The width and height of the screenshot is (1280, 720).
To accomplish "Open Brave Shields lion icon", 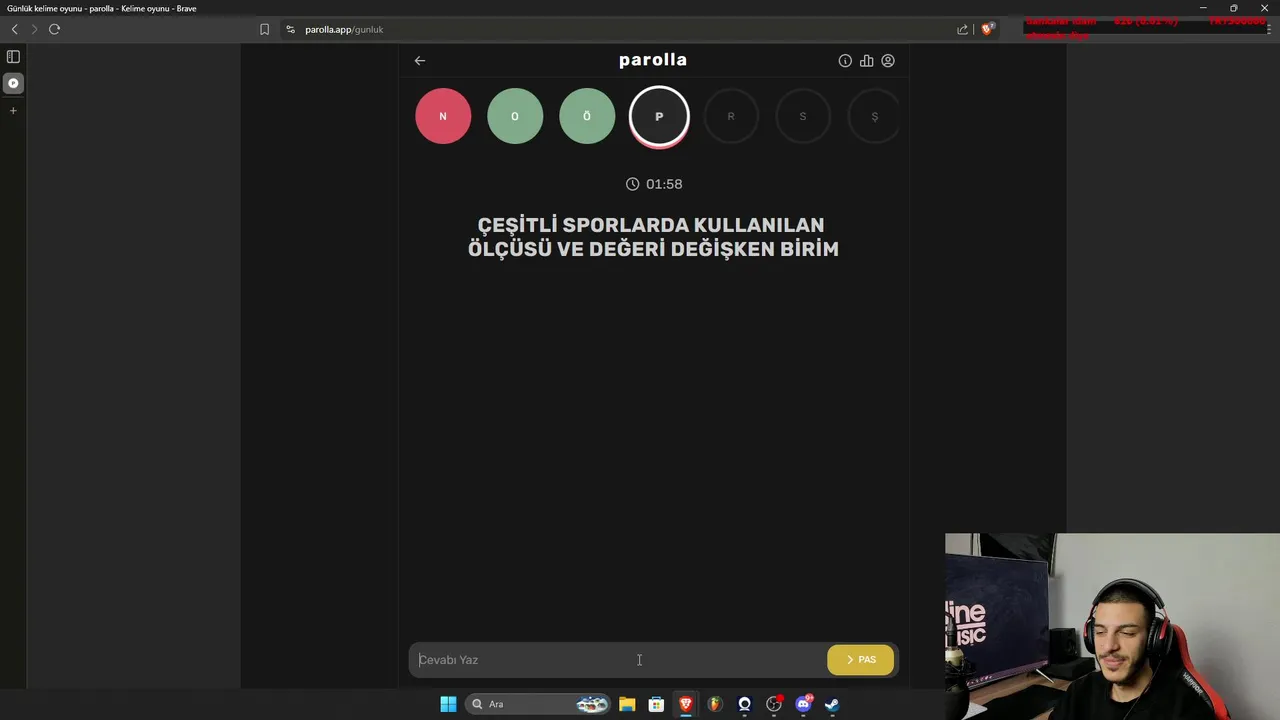I will click(x=987, y=29).
